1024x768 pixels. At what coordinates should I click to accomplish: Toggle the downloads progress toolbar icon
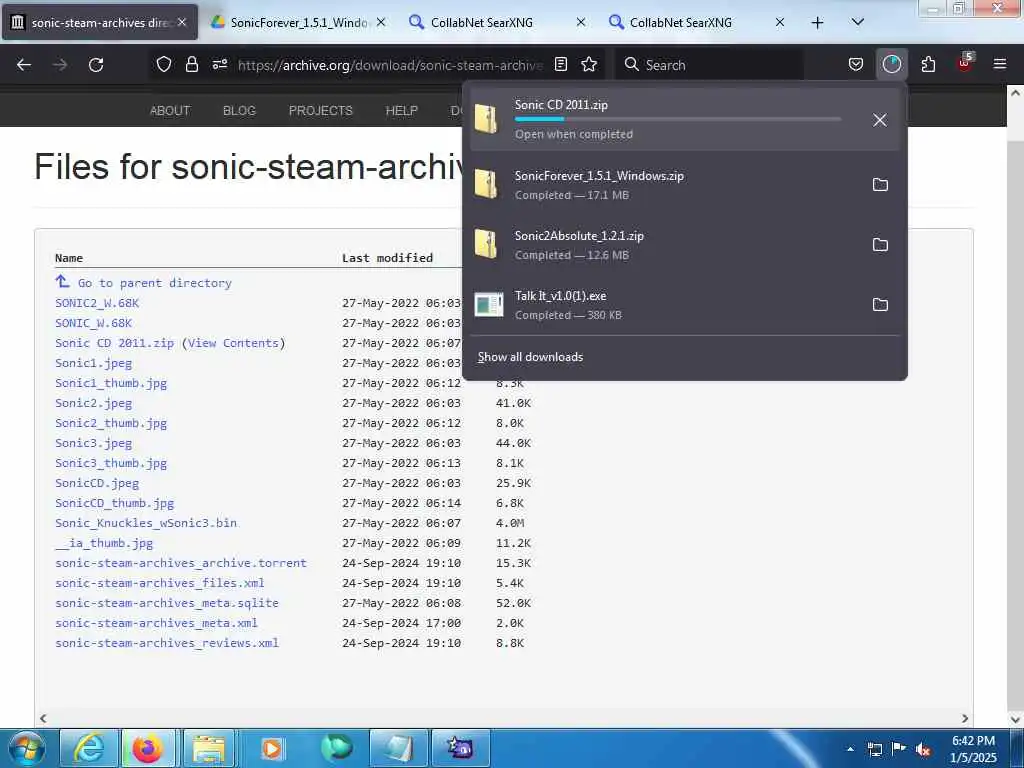[891, 64]
